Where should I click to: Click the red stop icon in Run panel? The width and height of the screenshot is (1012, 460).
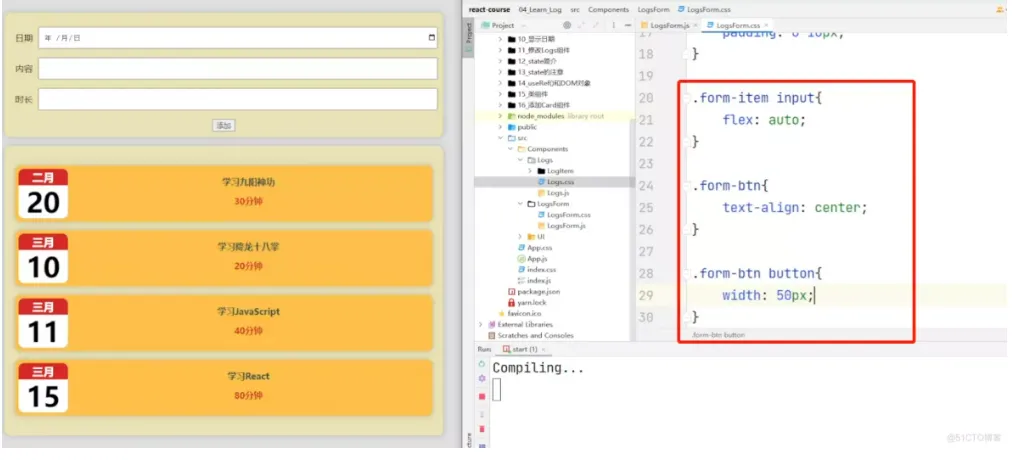click(x=481, y=396)
